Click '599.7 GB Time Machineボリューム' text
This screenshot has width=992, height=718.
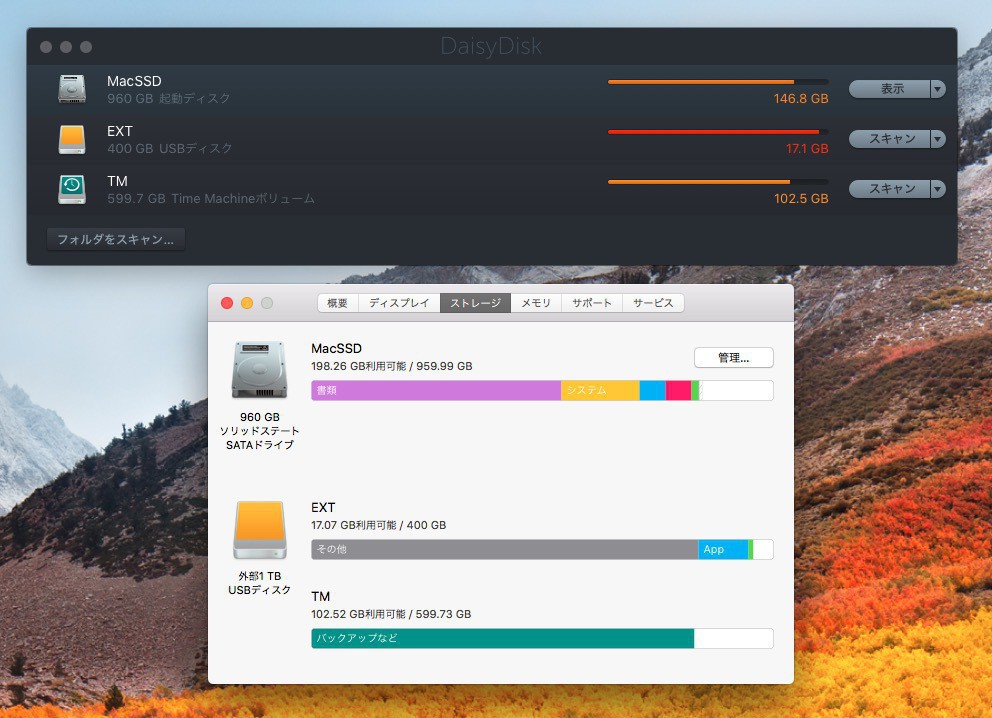point(211,199)
